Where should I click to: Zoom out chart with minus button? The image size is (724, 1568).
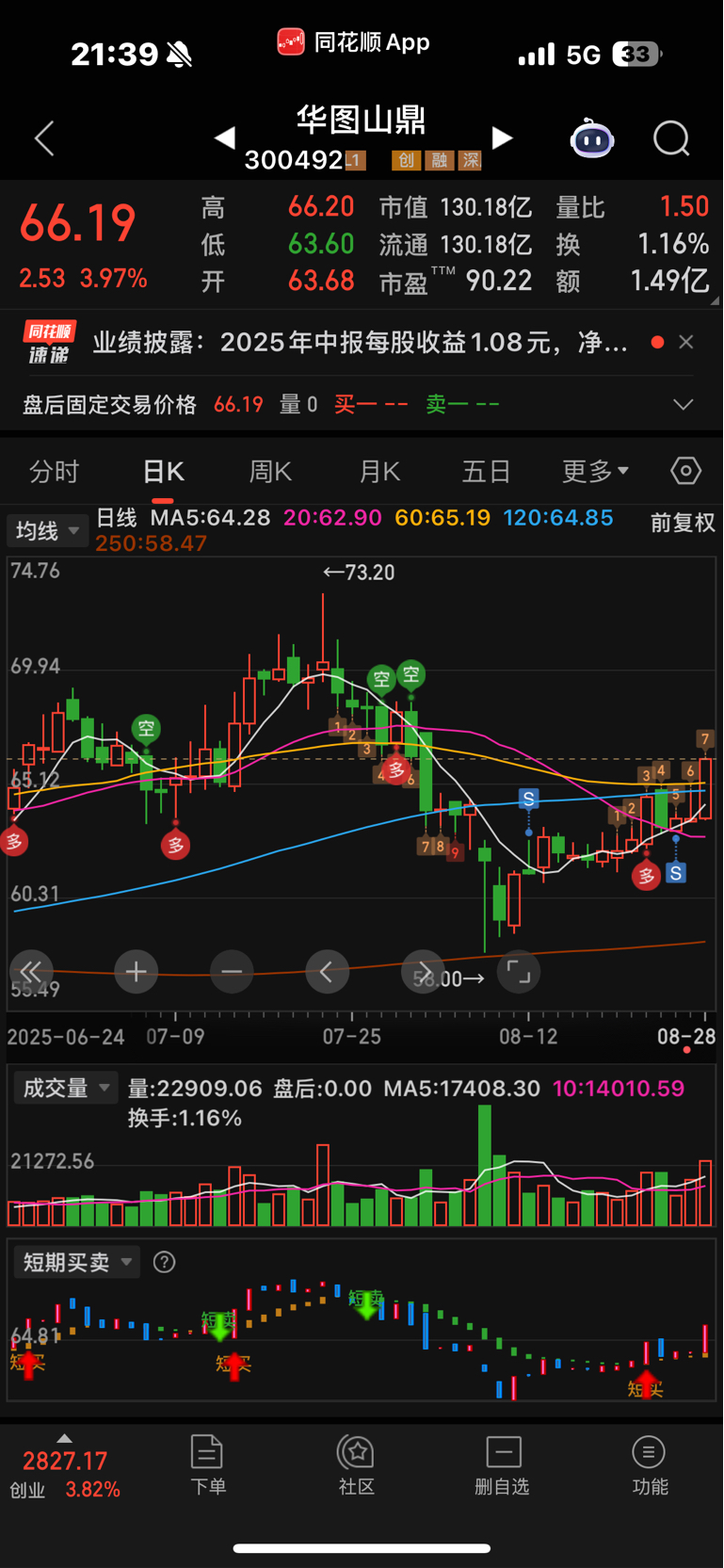[x=232, y=971]
